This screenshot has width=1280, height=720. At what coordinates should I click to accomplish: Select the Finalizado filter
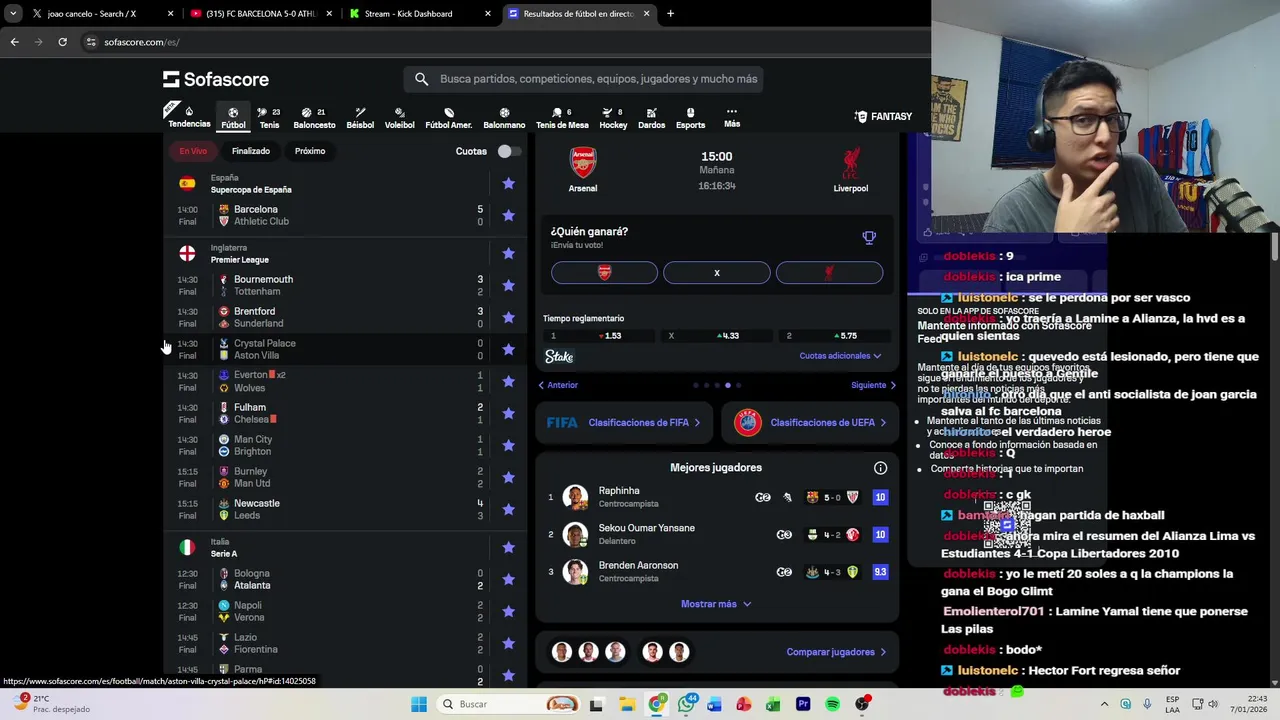(251, 151)
